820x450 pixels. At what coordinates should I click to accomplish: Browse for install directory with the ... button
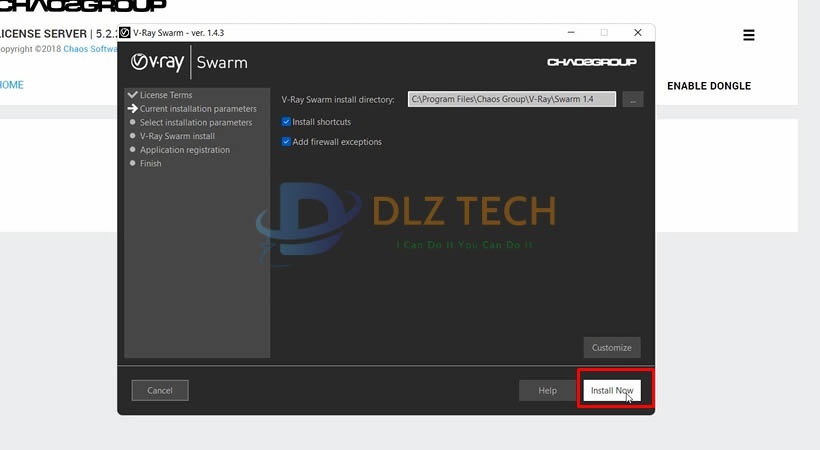632,99
